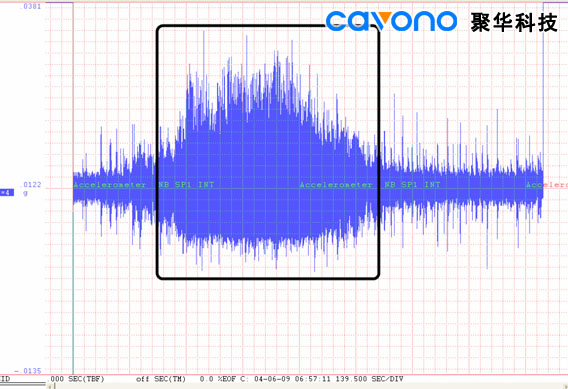568x389 pixels.
Task: Click the first NB SP1 INT label
Action: pos(186,185)
